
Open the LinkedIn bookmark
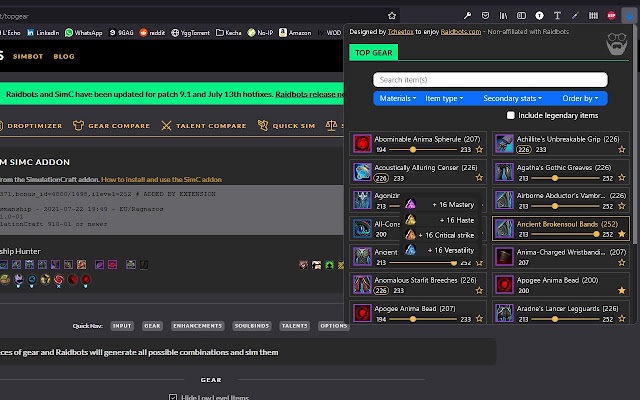(43, 33)
